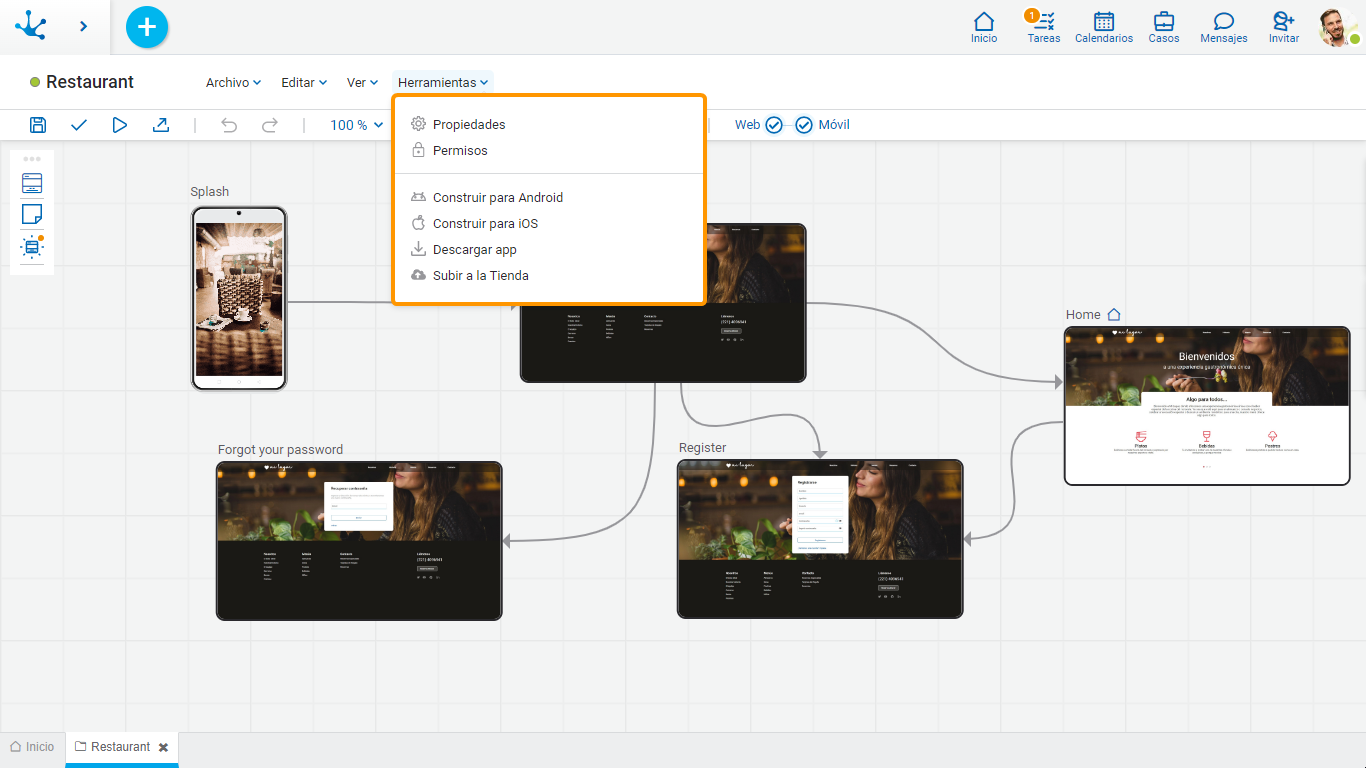Open the user profile avatar

[x=1338, y=27]
